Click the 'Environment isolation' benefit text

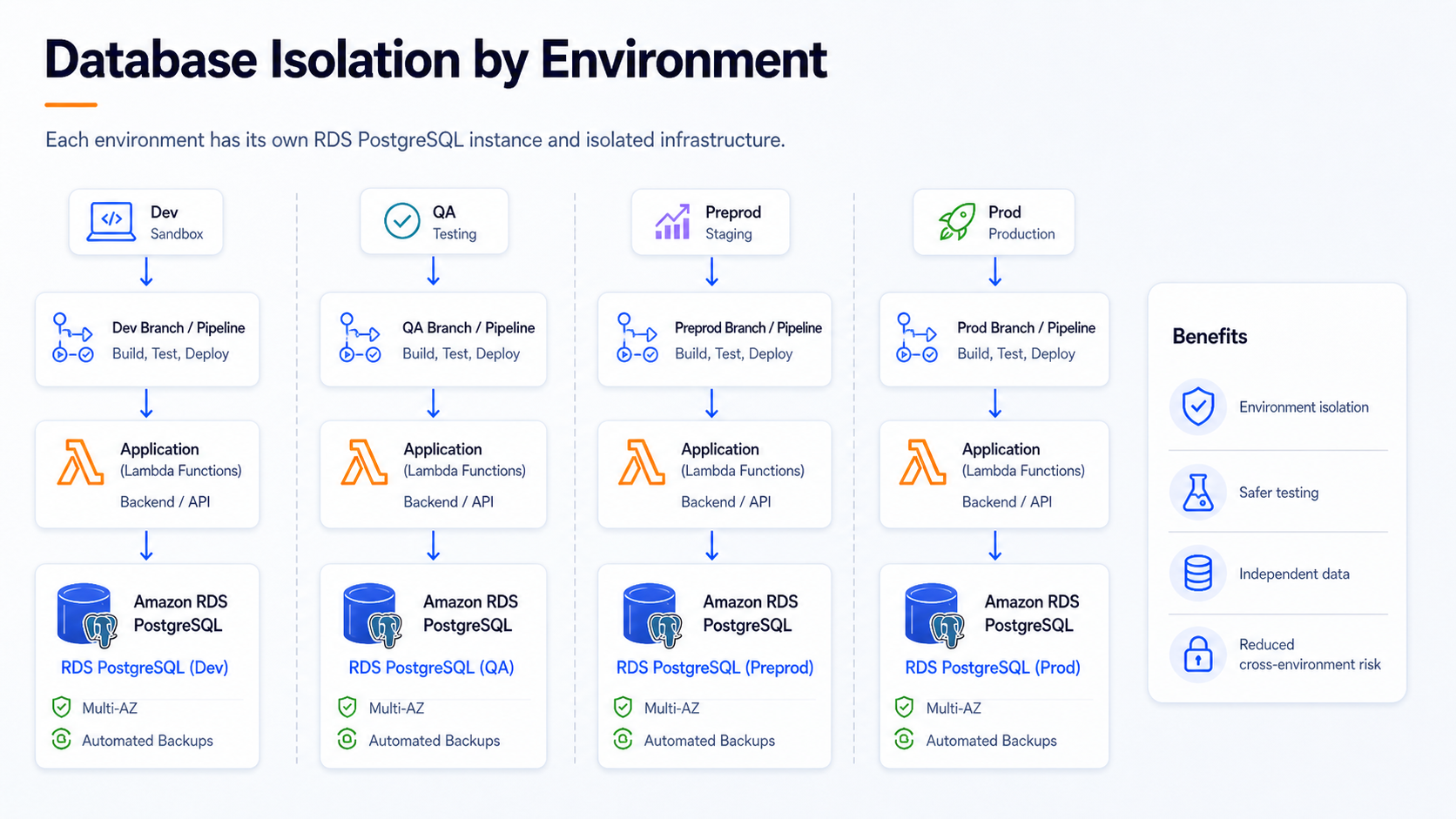click(1304, 407)
